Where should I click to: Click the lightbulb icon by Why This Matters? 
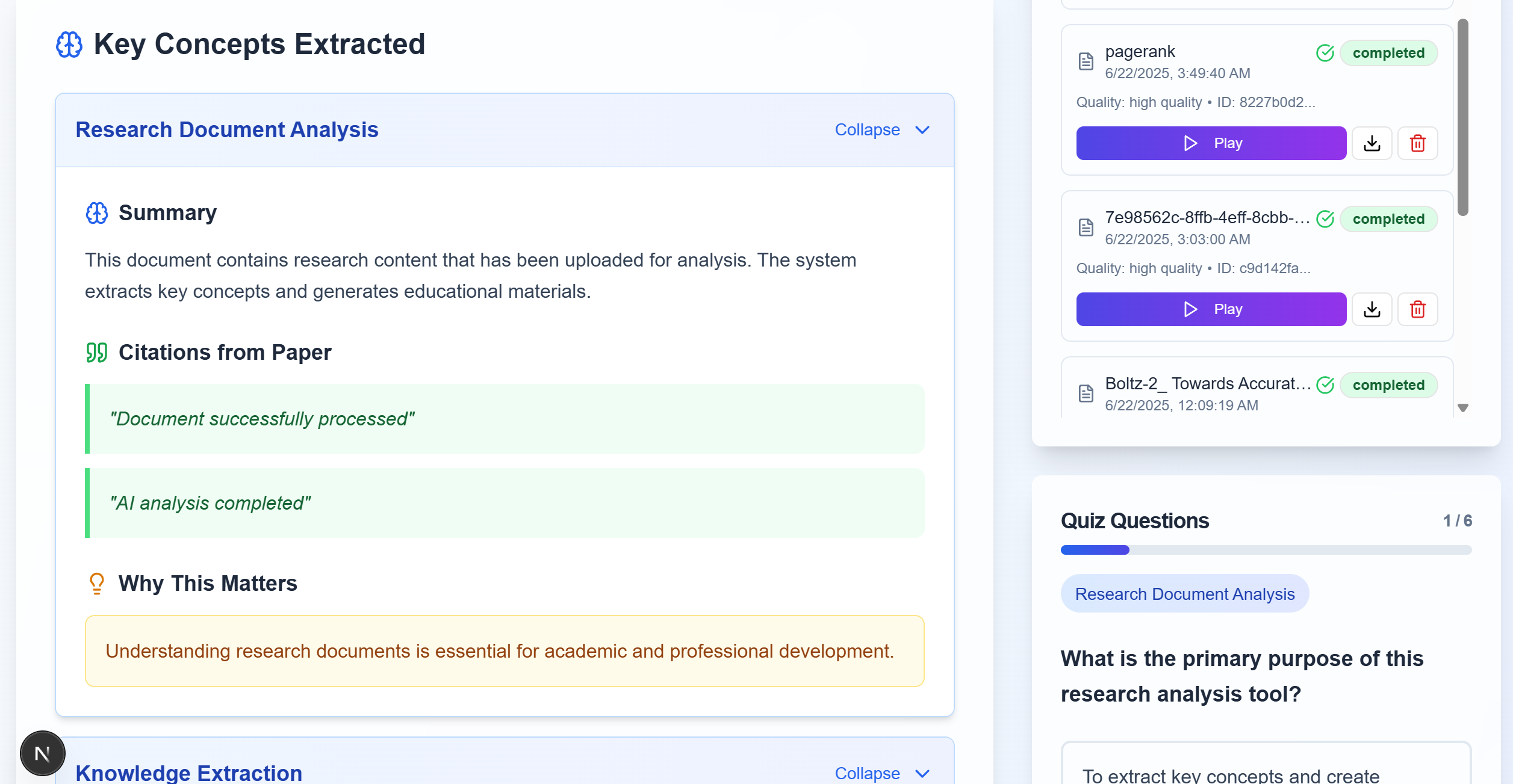tap(96, 584)
